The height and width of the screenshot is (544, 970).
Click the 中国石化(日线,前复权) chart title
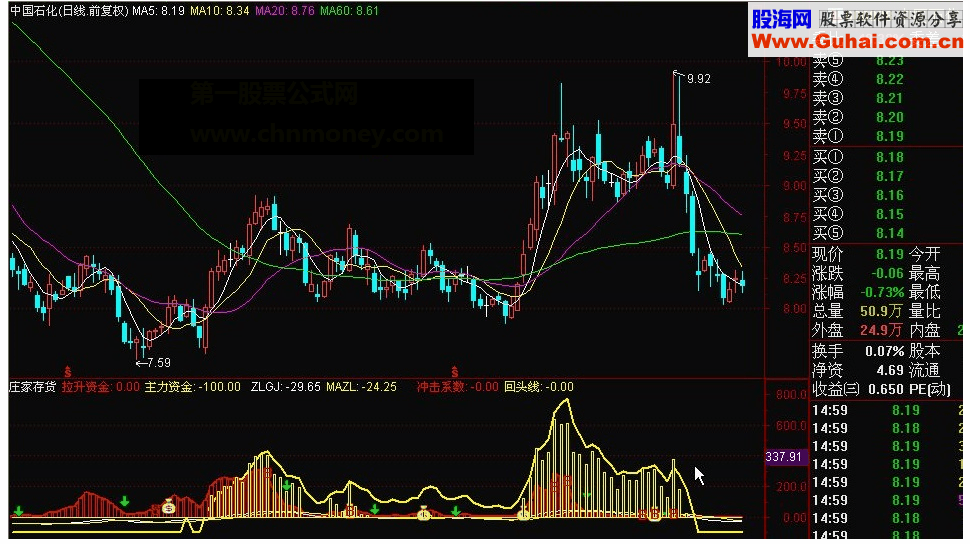tap(69, 11)
